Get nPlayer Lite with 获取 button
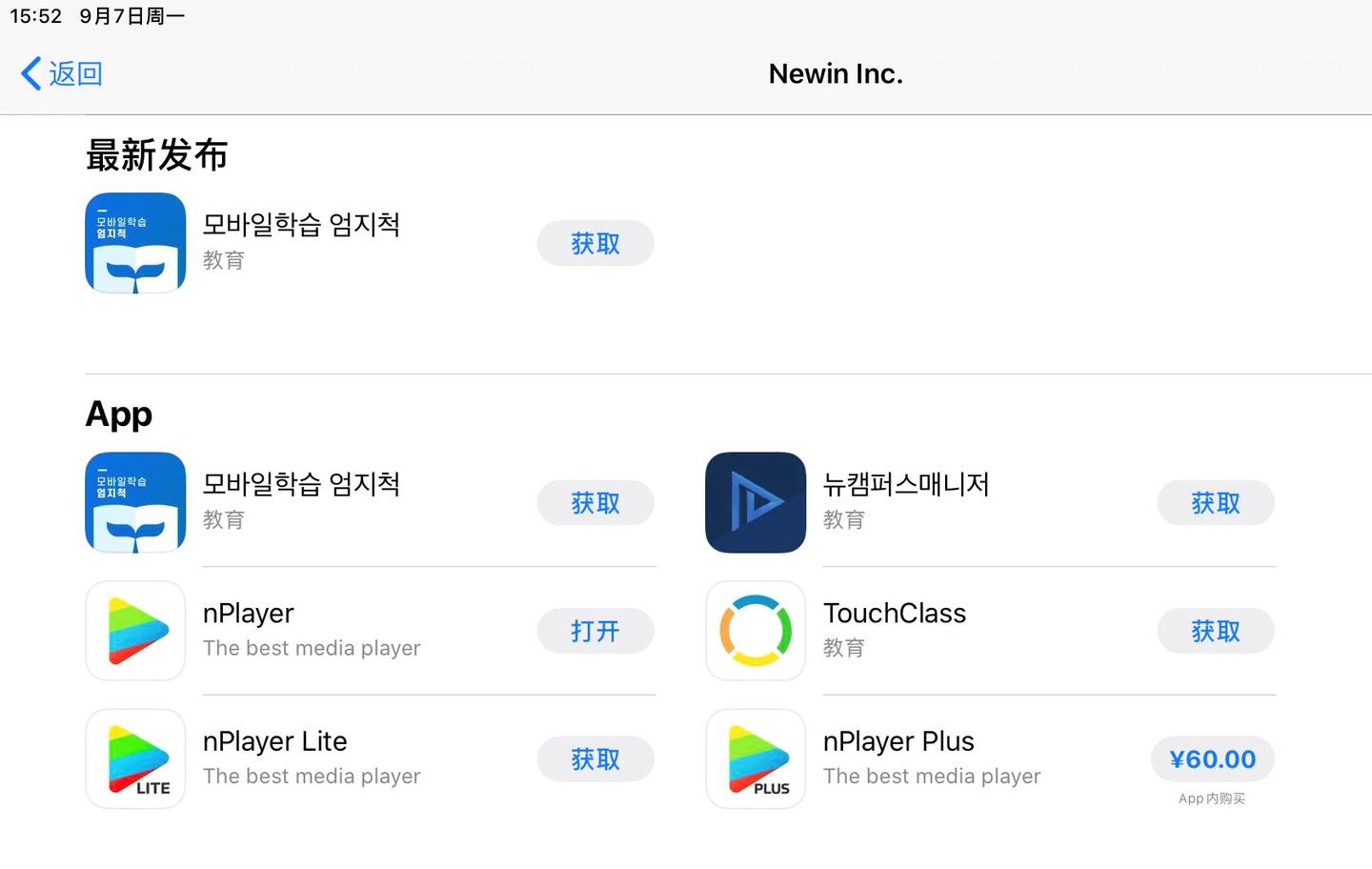Screen dimensions: 1372x869 coord(595,758)
